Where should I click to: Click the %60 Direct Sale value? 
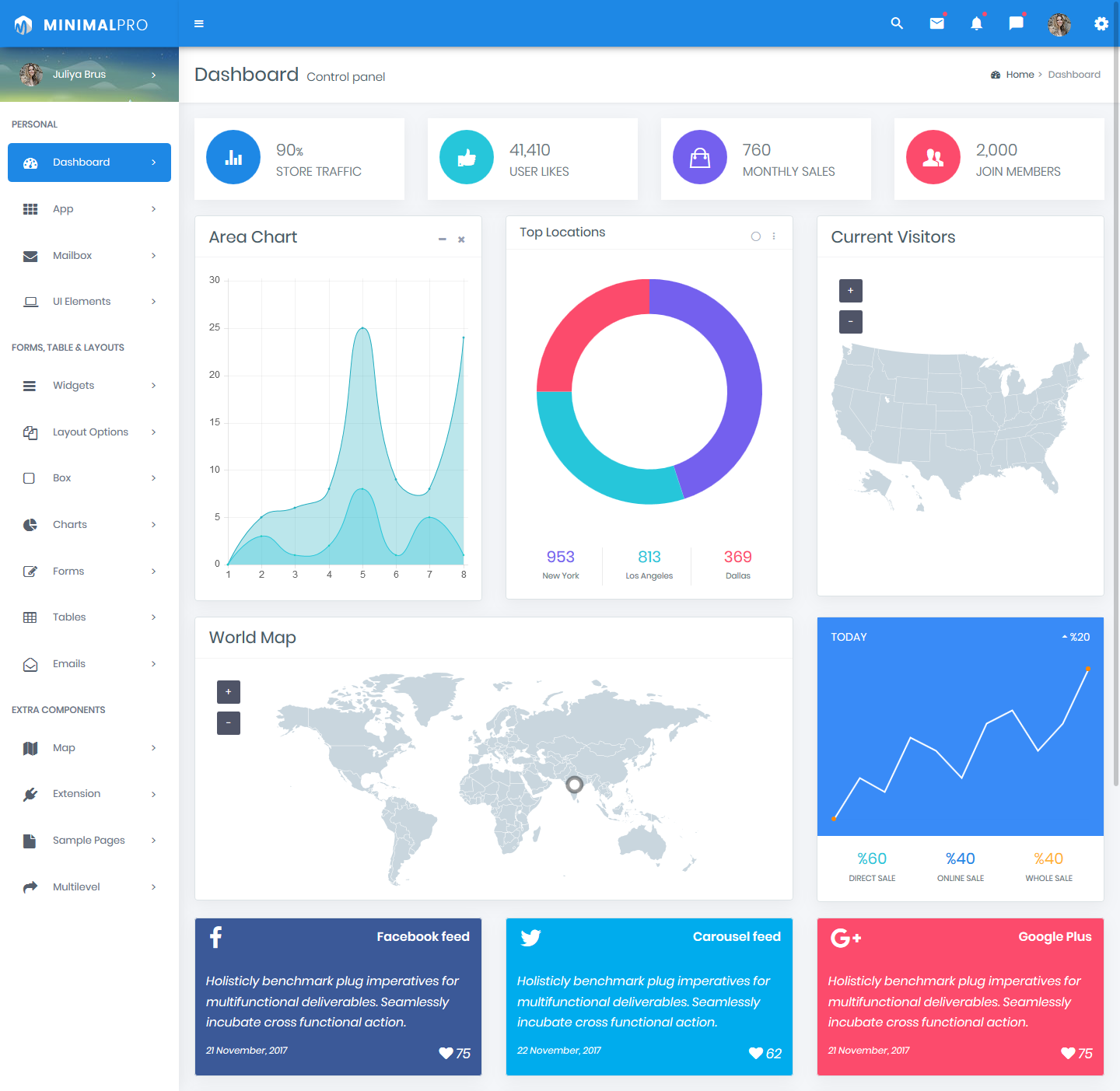(x=872, y=858)
